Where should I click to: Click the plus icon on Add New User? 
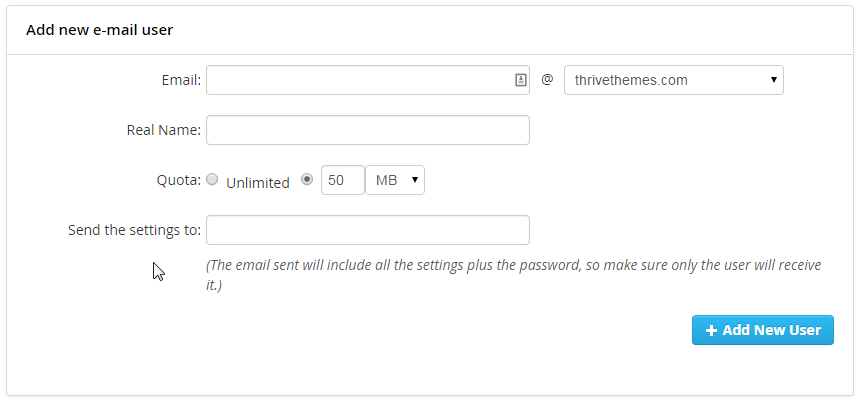[711, 330]
